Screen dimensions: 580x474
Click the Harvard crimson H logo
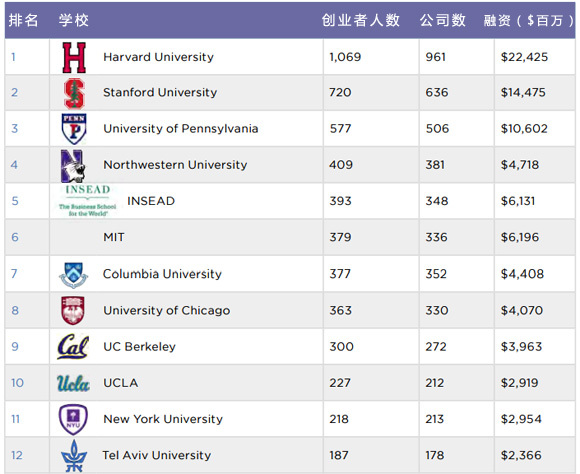[x=74, y=57]
